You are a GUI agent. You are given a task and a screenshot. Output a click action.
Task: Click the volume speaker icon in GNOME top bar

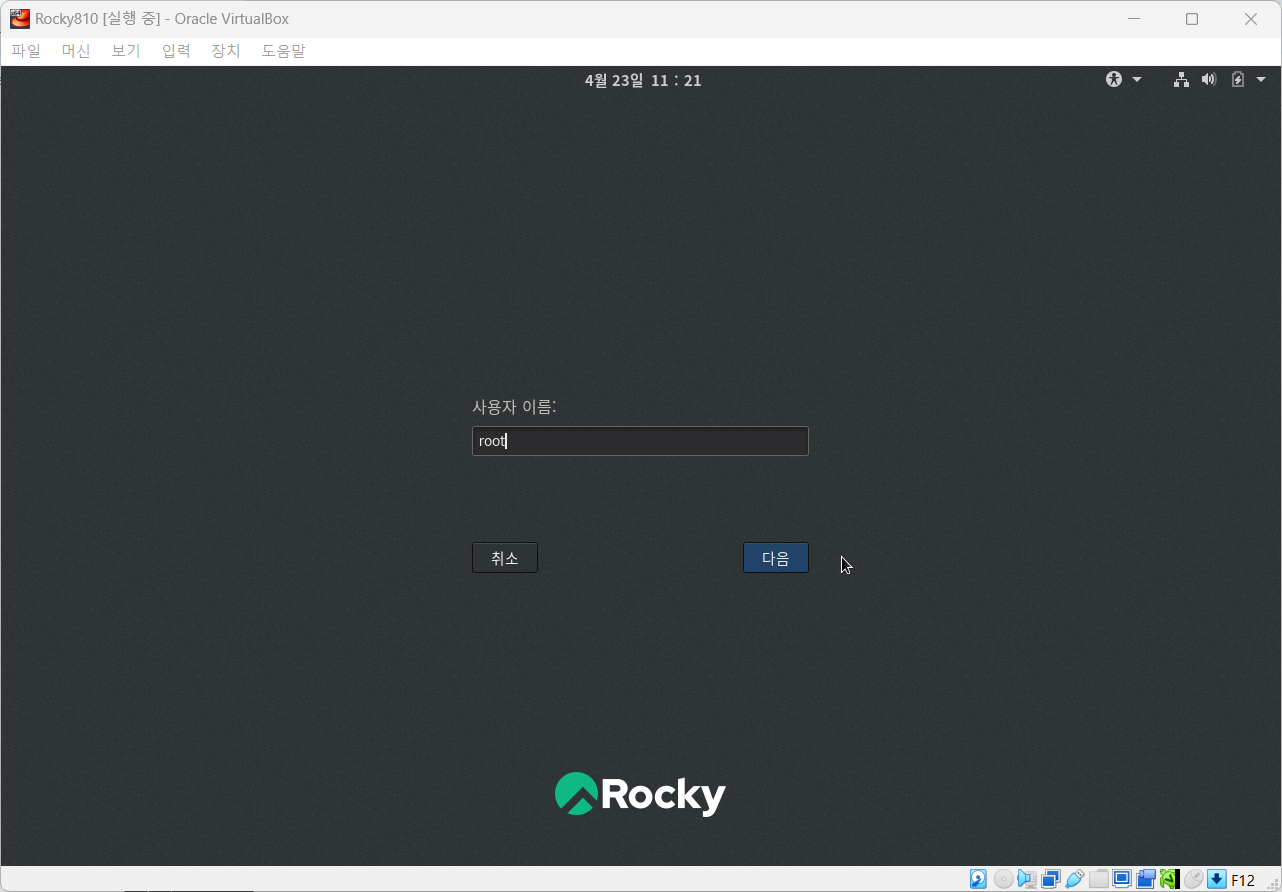(1209, 79)
